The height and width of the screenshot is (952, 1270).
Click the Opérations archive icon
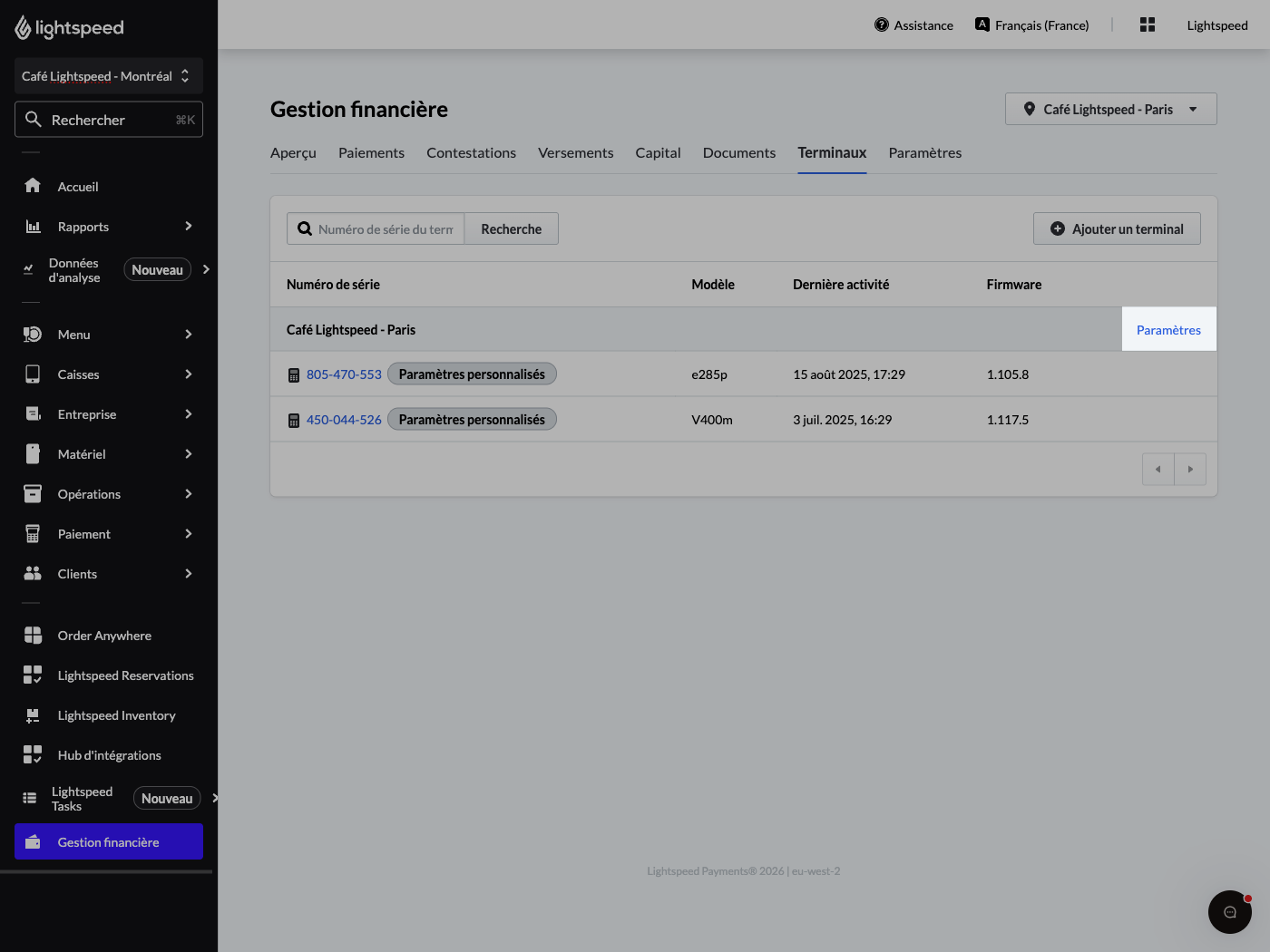click(33, 494)
